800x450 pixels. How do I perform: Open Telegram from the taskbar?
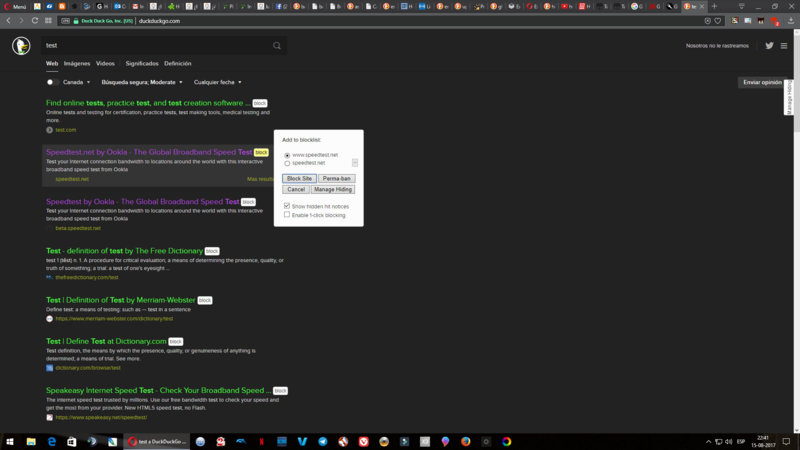[322, 441]
